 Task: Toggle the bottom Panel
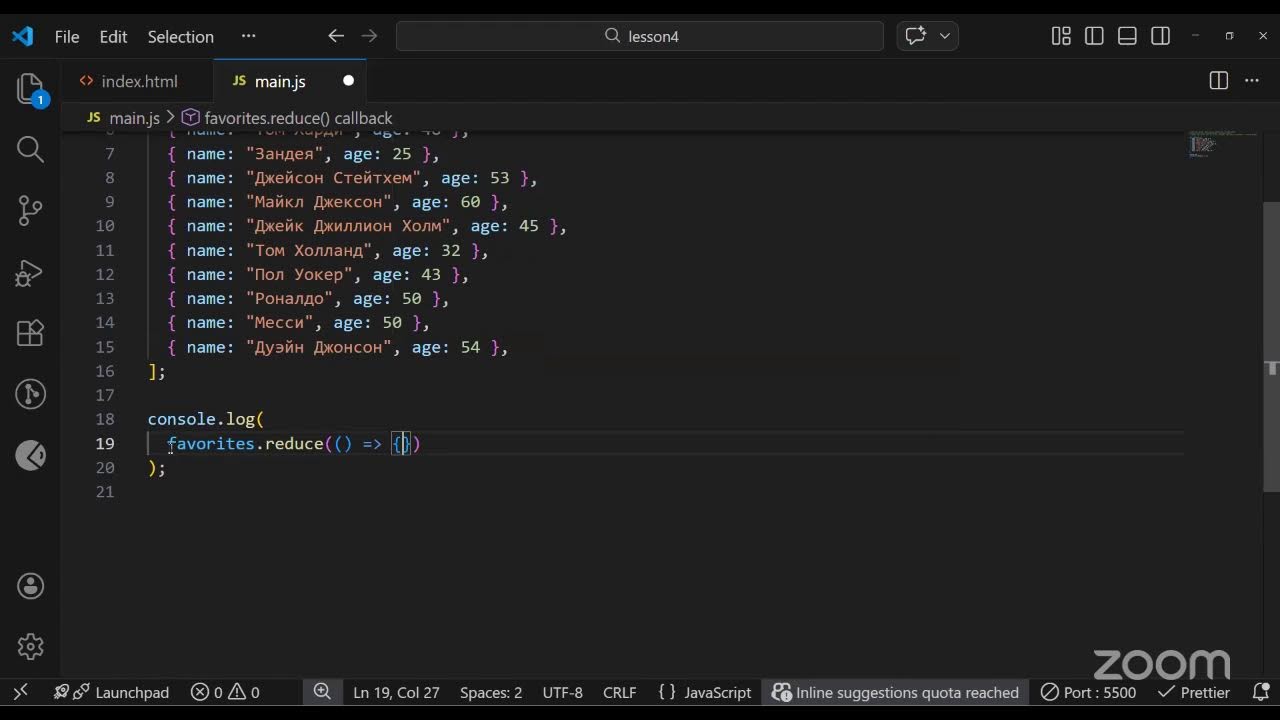tap(1127, 36)
